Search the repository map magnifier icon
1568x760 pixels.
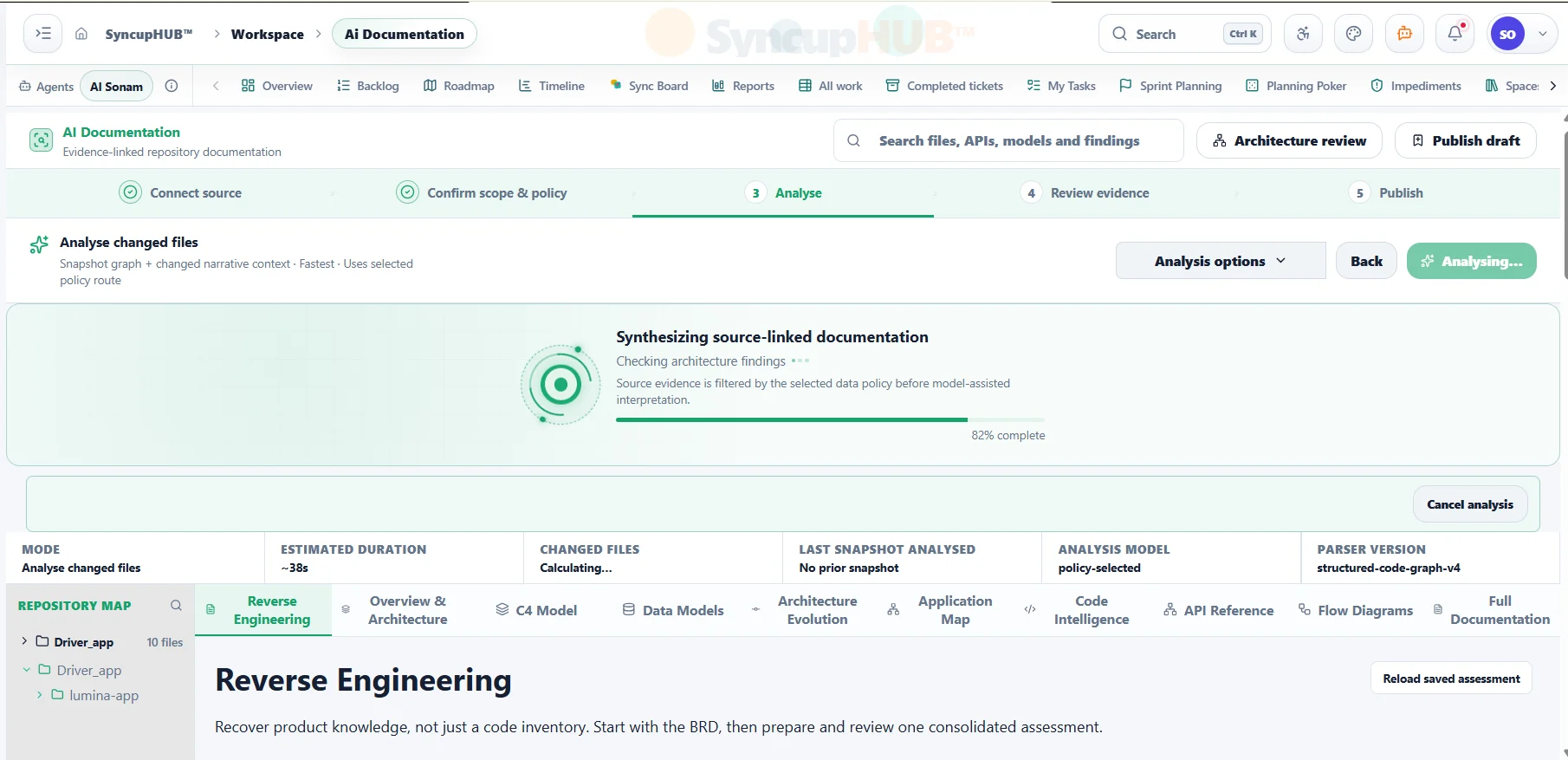point(176,606)
